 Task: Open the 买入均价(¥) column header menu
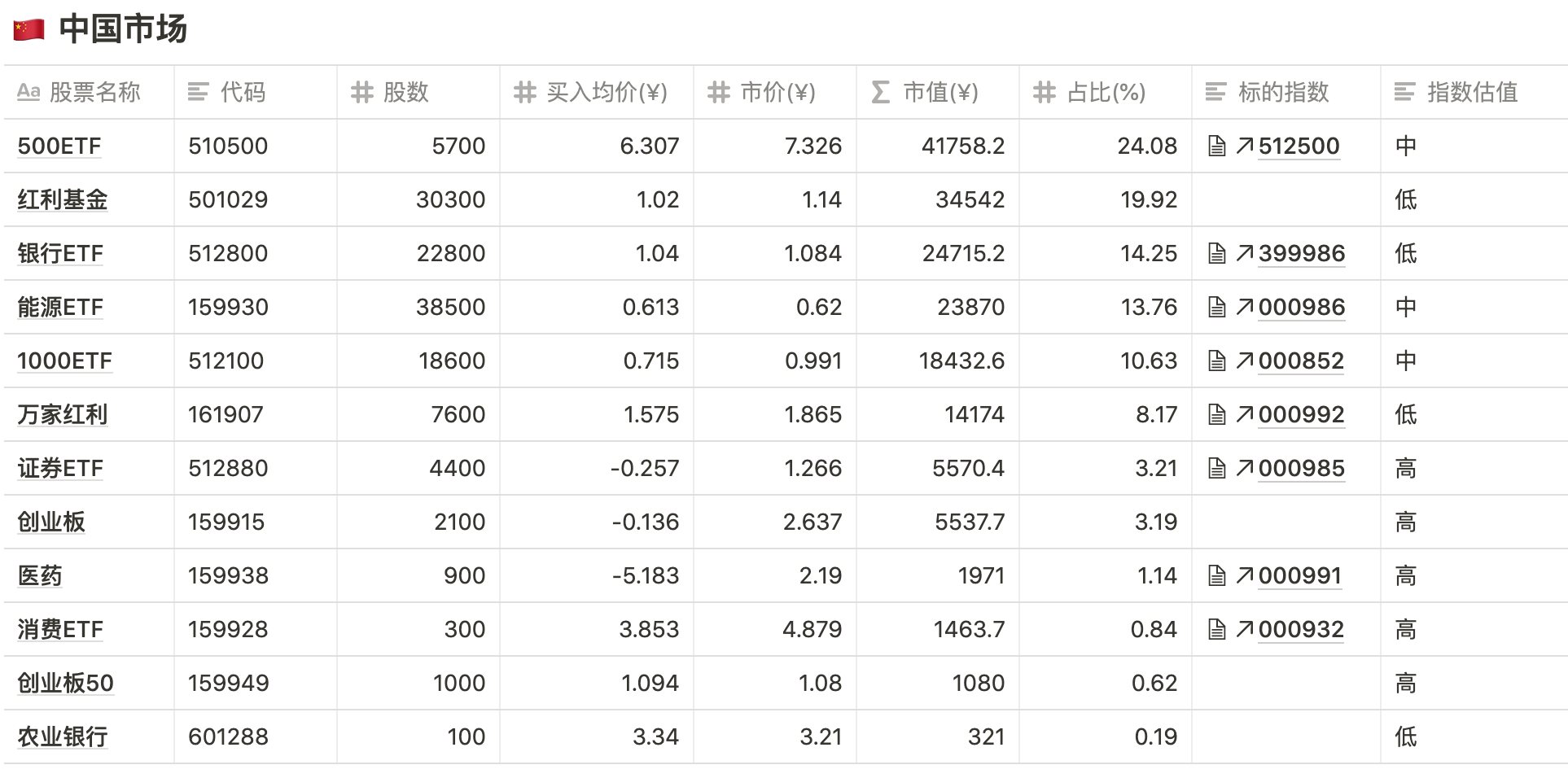point(607,92)
